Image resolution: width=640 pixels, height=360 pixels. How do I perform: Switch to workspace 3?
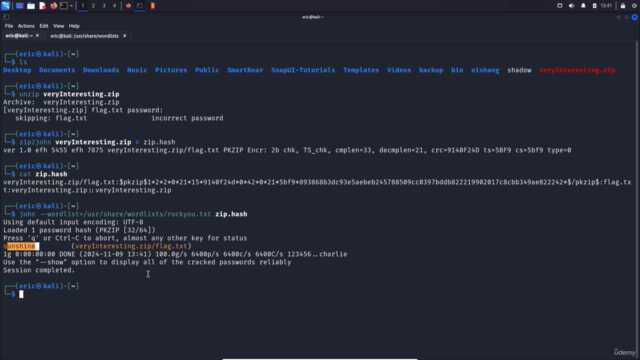pyautogui.click(x=104, y=6)
